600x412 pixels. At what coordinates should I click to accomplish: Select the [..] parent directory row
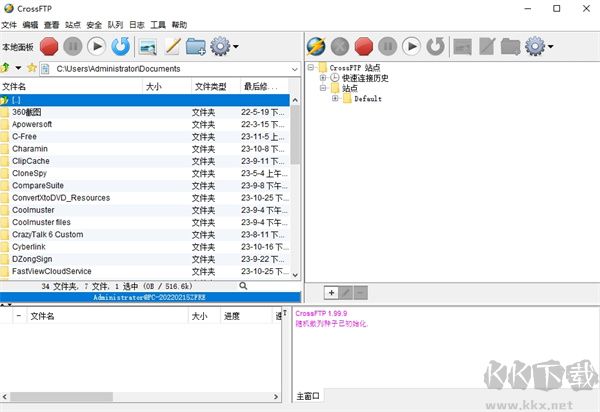[145, 100]
